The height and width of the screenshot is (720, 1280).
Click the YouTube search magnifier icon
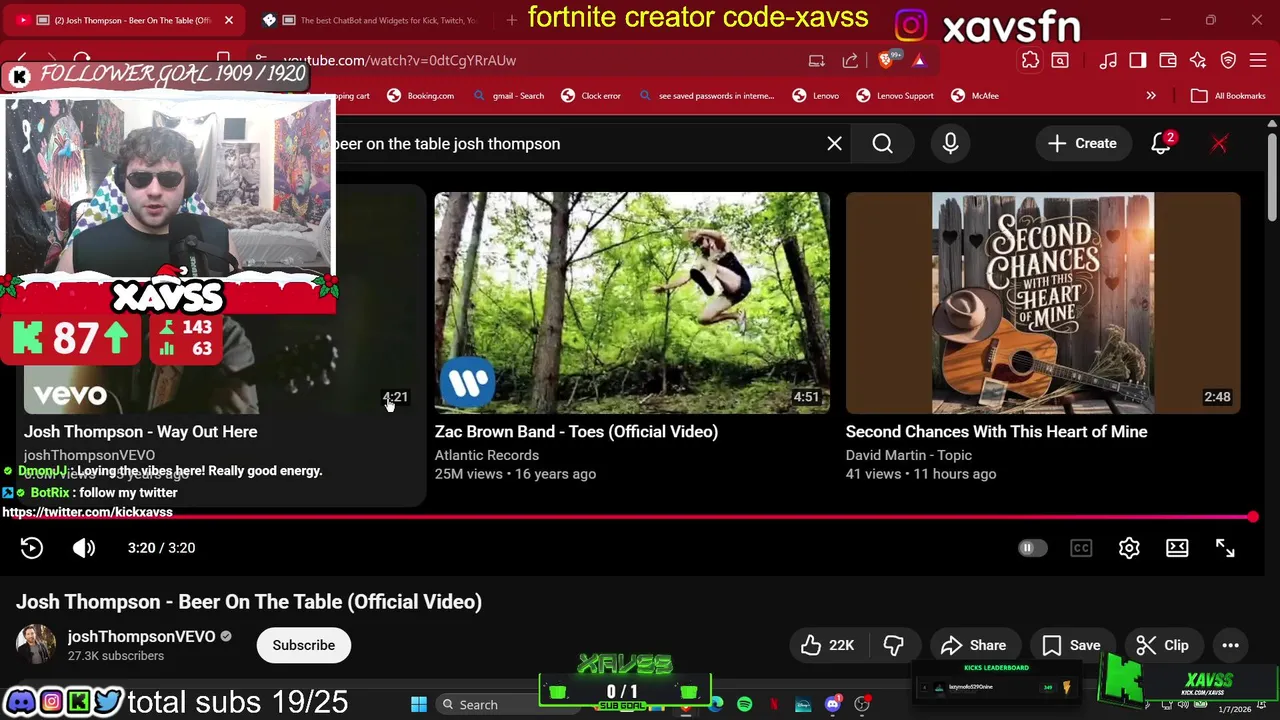point(882,144)
